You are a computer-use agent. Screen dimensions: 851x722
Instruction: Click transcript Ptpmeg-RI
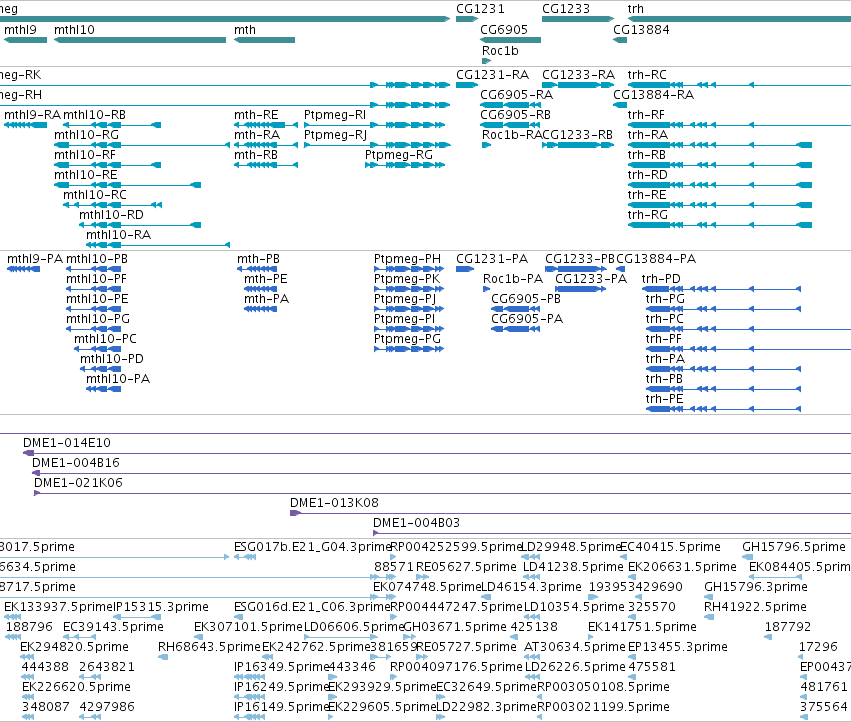coord(335,115)
